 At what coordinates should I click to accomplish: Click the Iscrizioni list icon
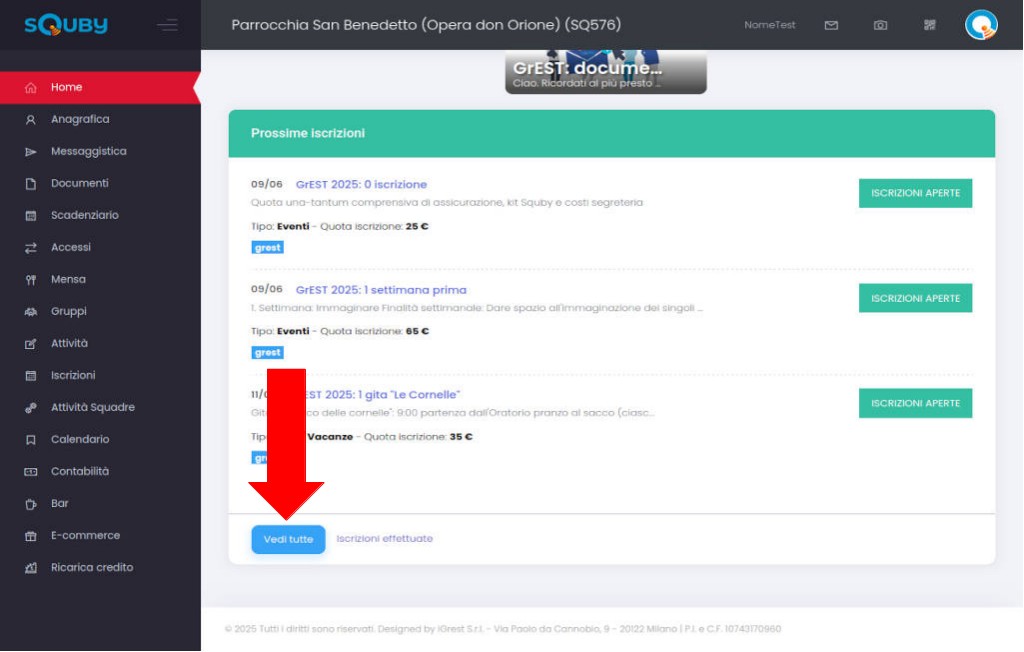(x=31, y=376)
